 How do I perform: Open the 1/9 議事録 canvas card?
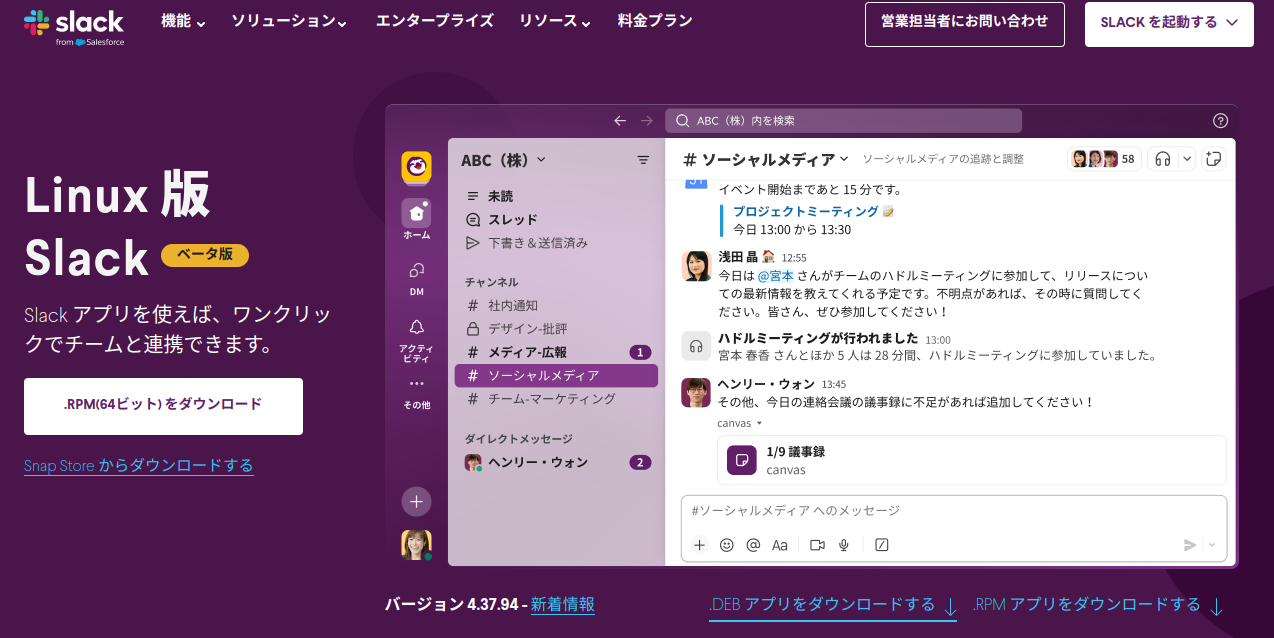tap(972, 460)
